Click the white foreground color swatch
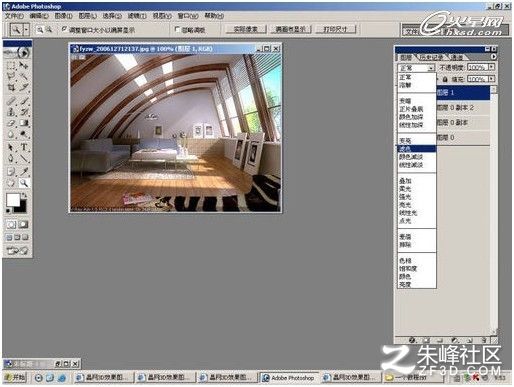Image resolution: width=514 pixels, height=387 pixels. point(13,200)
